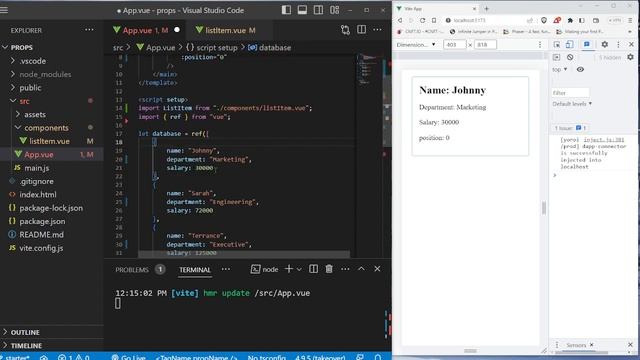Switch to the listItem.vue editor tab

225,30
